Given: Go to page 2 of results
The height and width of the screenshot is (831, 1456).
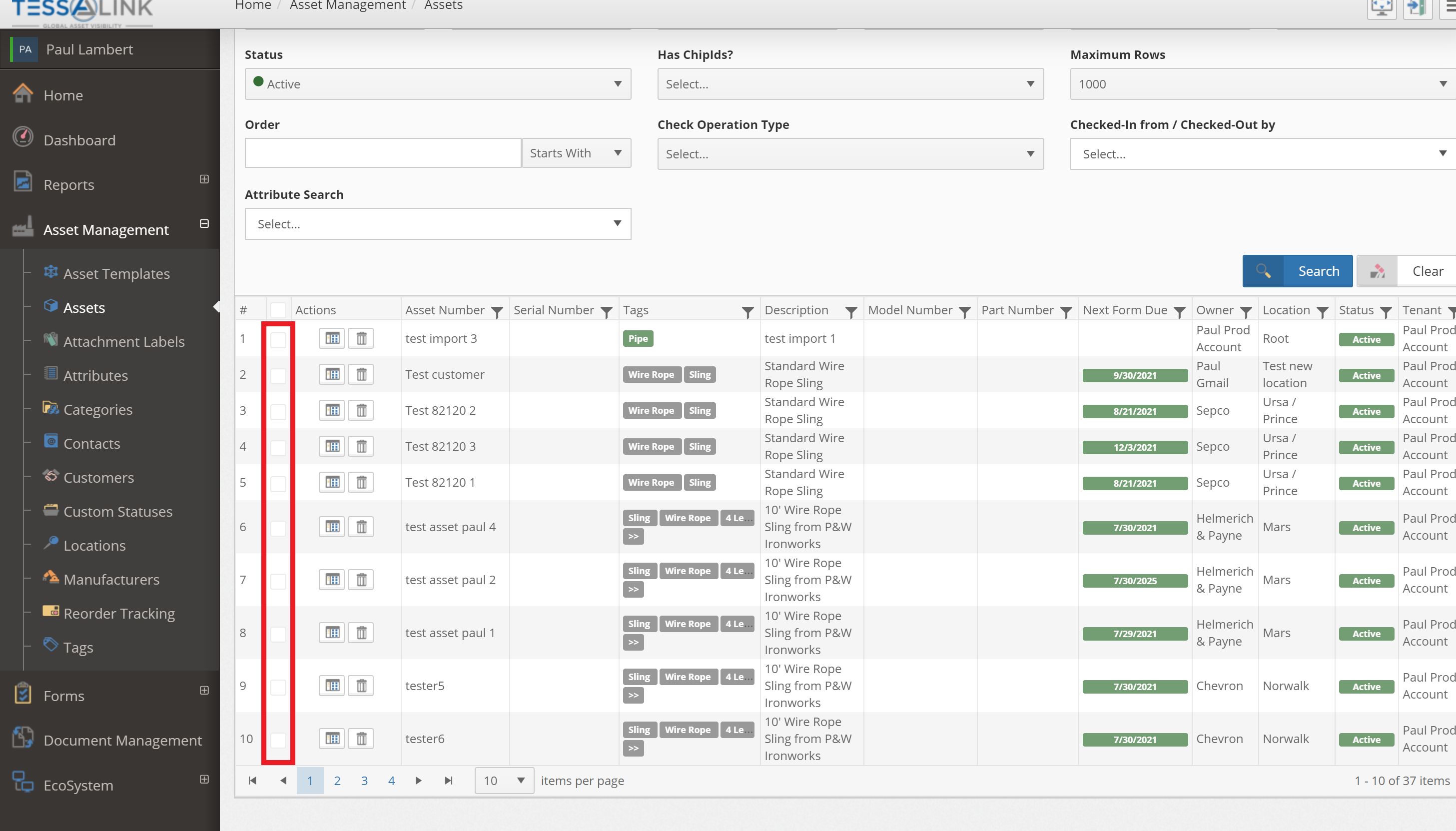Looking at the screenshot, I should 337,780.
